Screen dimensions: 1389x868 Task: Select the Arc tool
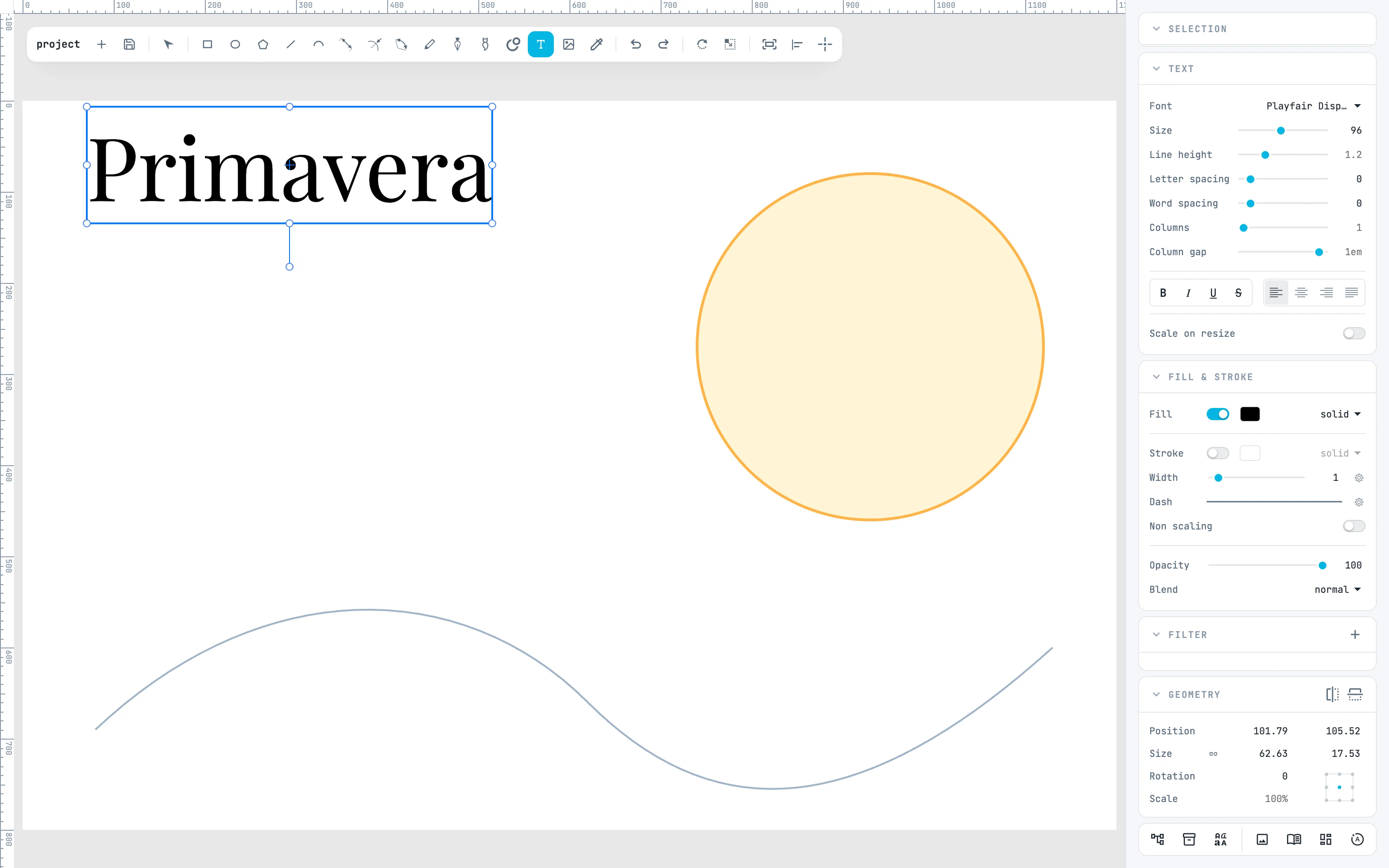(x=319, y=44)
